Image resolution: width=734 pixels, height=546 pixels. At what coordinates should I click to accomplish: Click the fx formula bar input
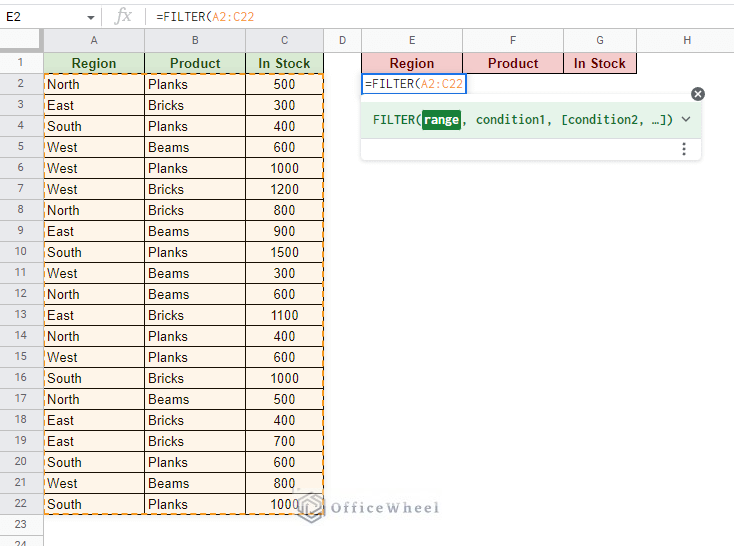440,17
